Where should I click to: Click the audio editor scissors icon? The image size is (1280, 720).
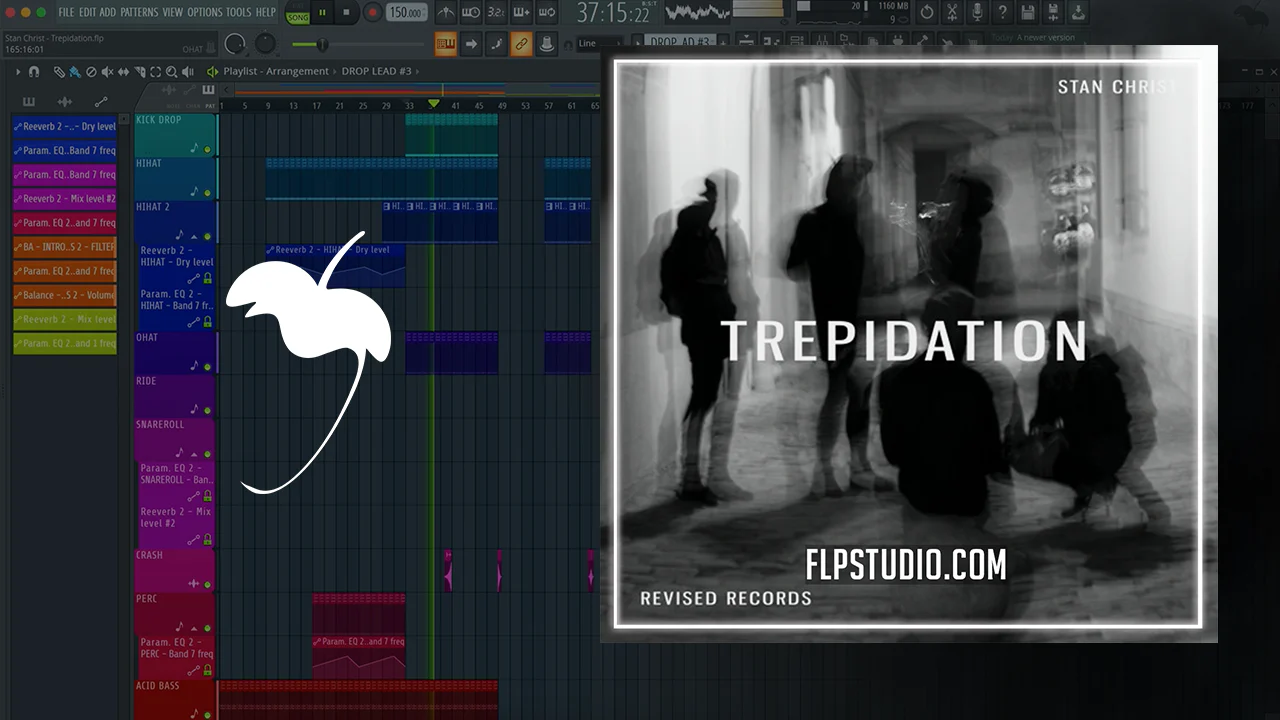[x=952, y=12]
